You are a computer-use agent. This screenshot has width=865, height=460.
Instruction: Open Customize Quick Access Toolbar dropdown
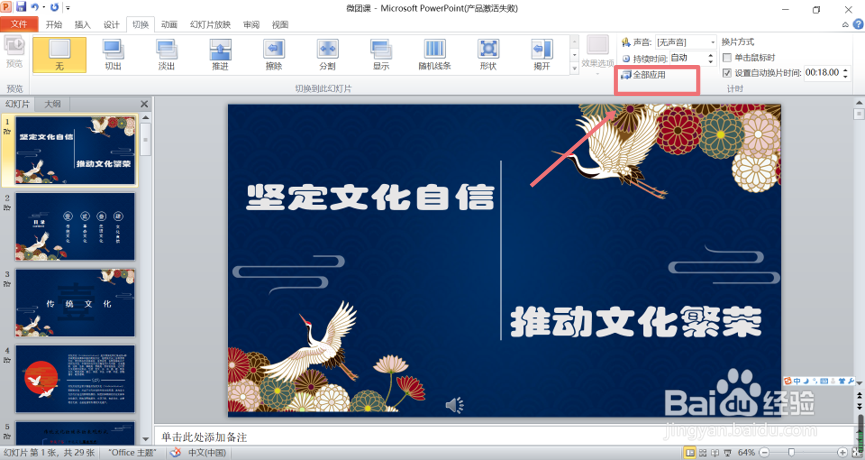click(68, 8)
